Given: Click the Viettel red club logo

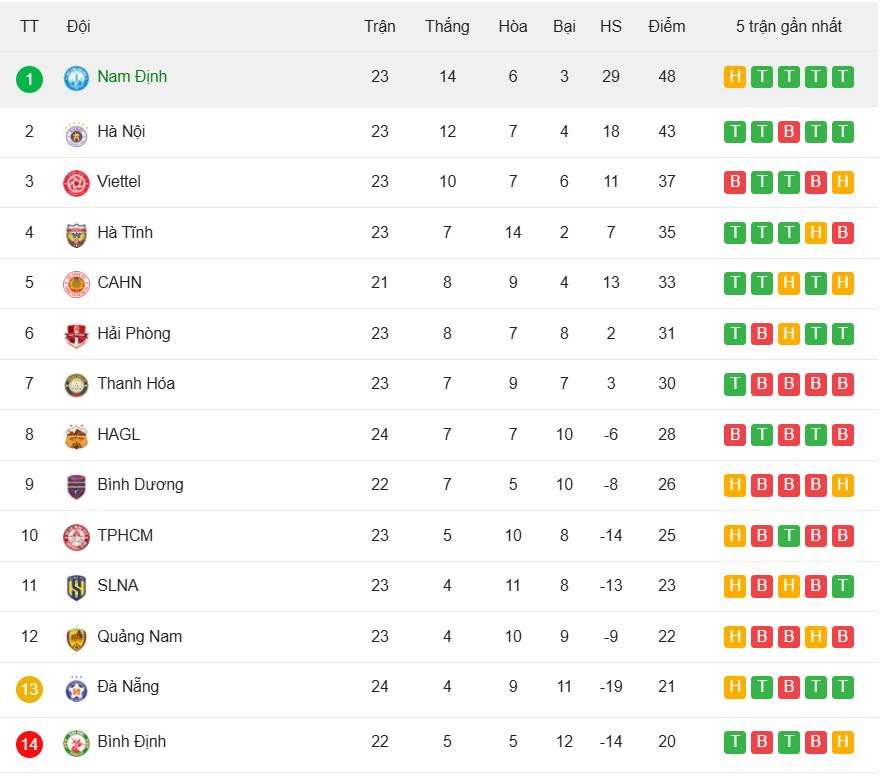Looking at the screenshot, I should [x=76, y=183].
